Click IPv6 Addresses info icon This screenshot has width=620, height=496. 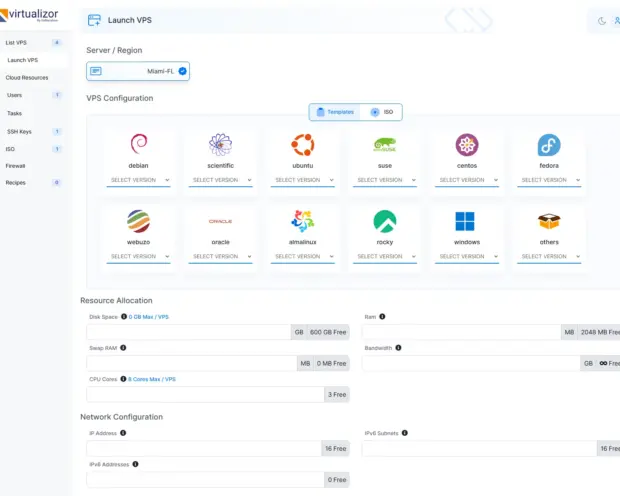coord(135,464)
